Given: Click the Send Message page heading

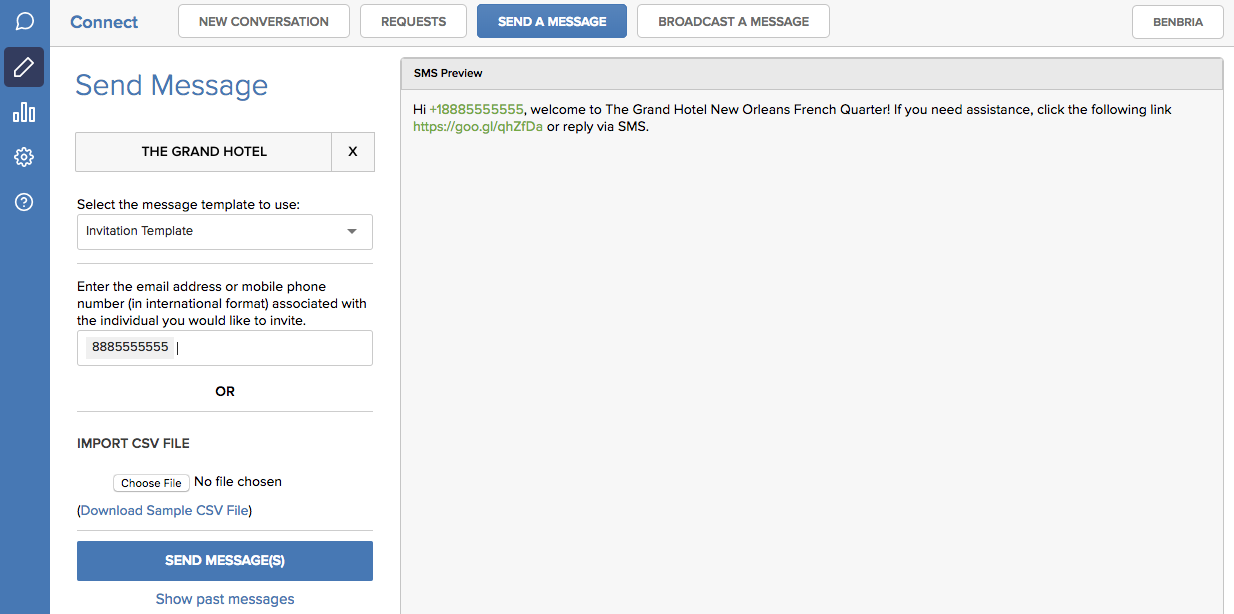Looking at the screenshot, I should point(172,85).
